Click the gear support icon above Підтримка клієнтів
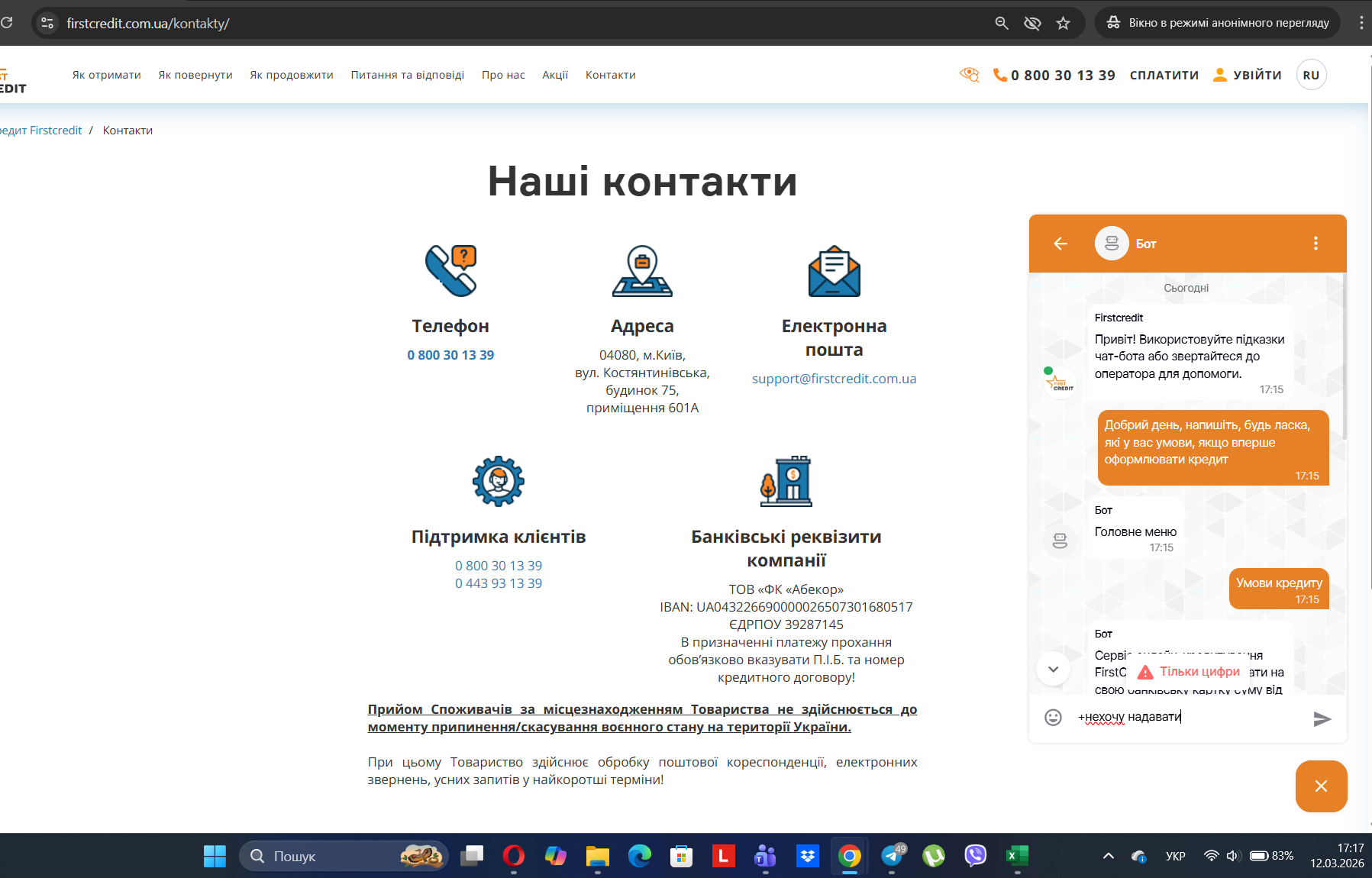This screenshot has width=1372, height=878. click(x=499, y=481)
